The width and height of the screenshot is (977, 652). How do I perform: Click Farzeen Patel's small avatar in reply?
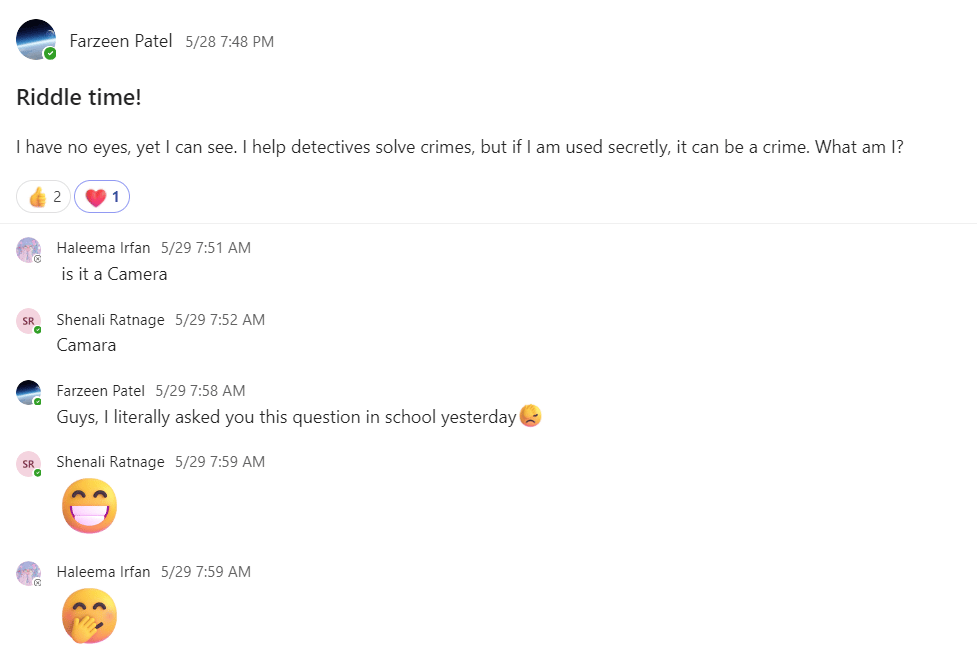28,392
